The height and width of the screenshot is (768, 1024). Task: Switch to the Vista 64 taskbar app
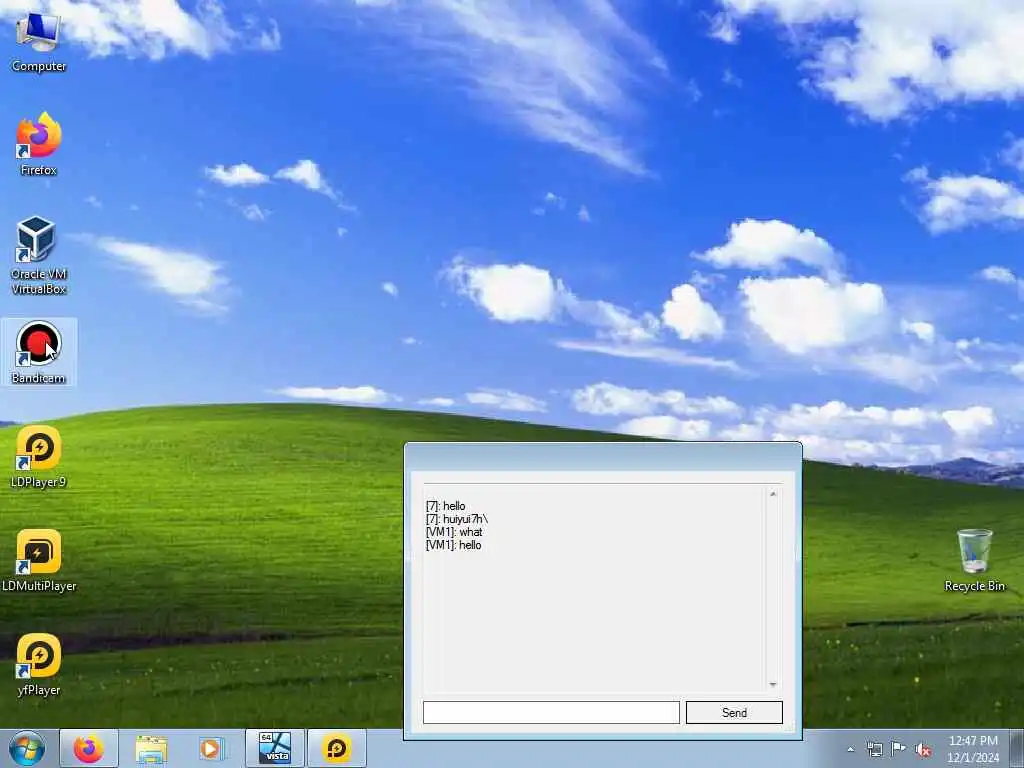pyautogui.click(x=275, y=748)
